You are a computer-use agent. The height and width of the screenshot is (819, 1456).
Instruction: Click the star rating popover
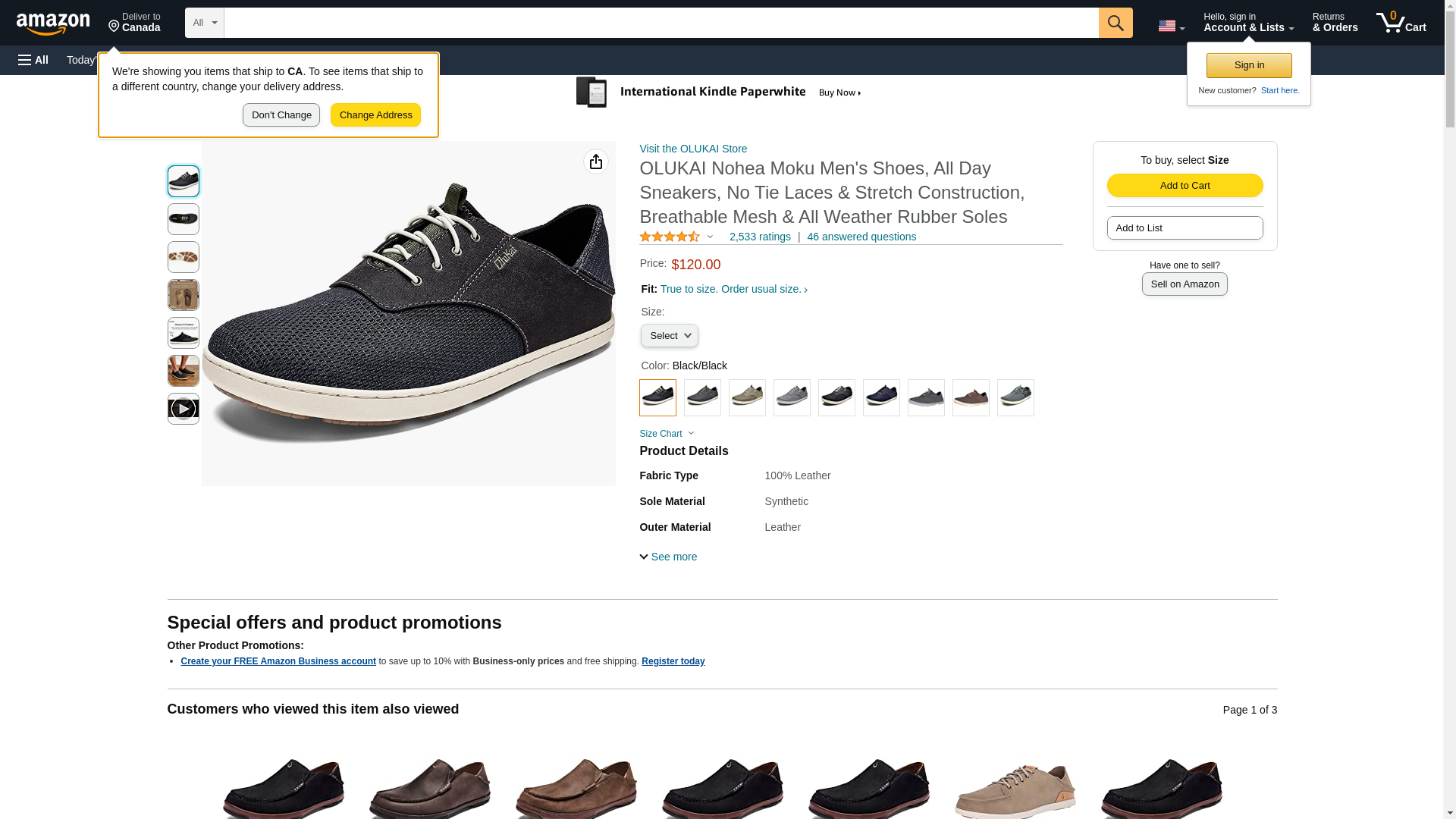[x=676, y=237]
